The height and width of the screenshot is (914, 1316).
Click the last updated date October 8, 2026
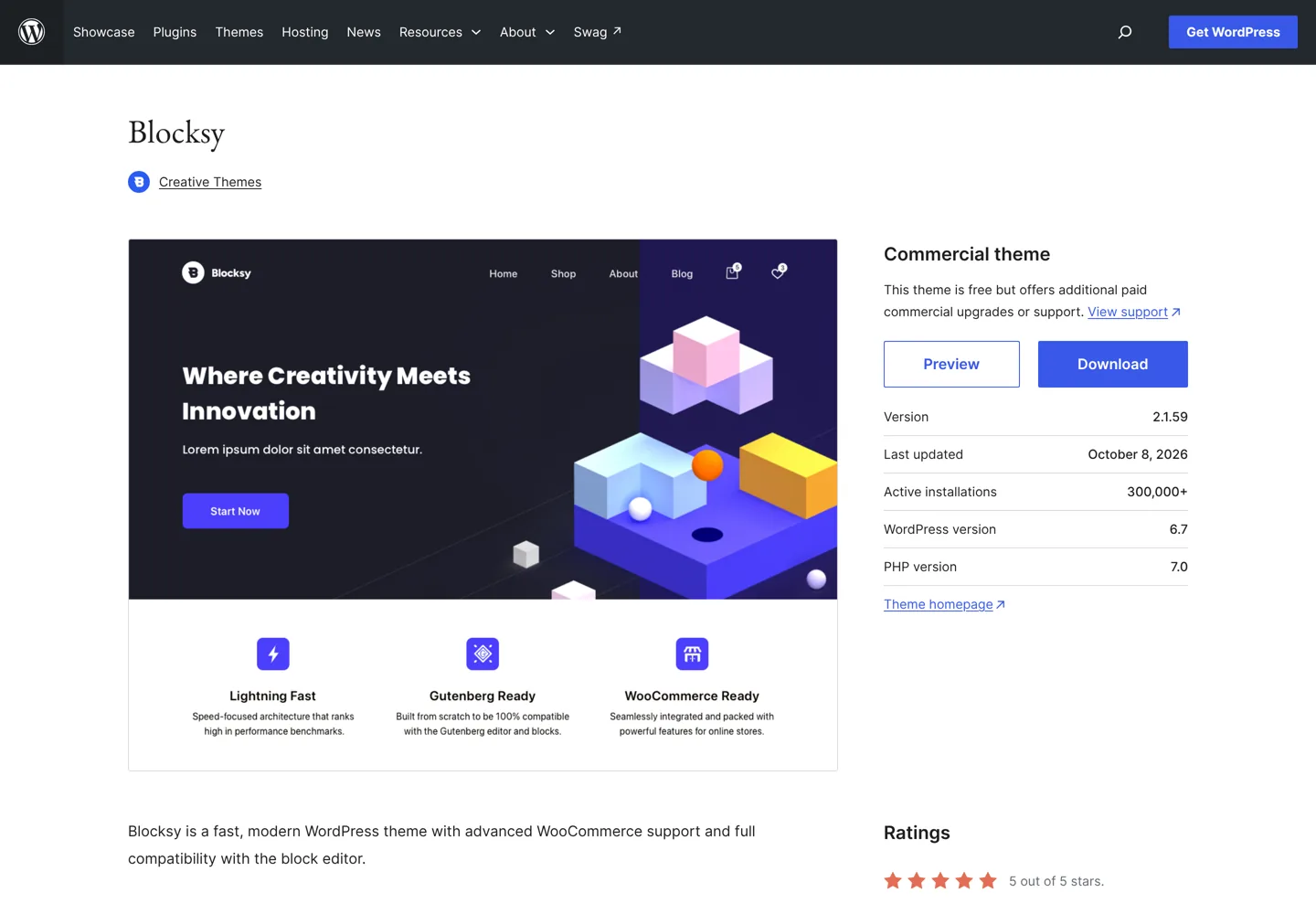[1138, 454]
